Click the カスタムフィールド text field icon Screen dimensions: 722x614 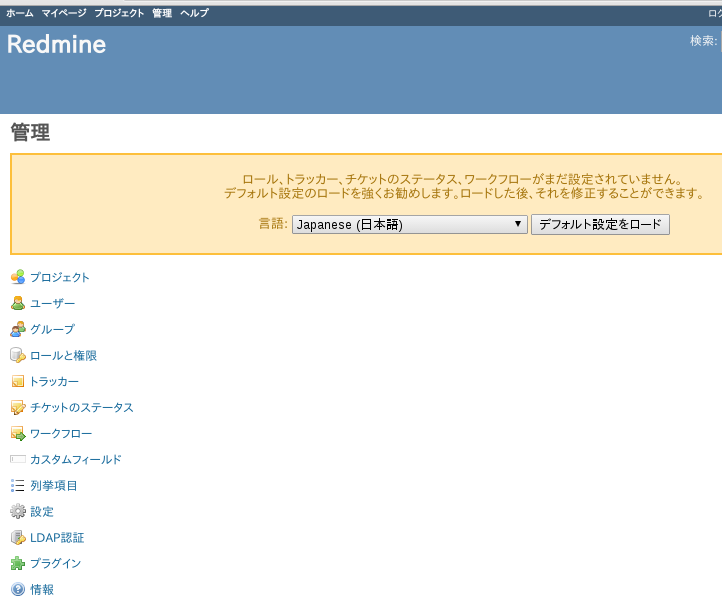coord(17,459)
